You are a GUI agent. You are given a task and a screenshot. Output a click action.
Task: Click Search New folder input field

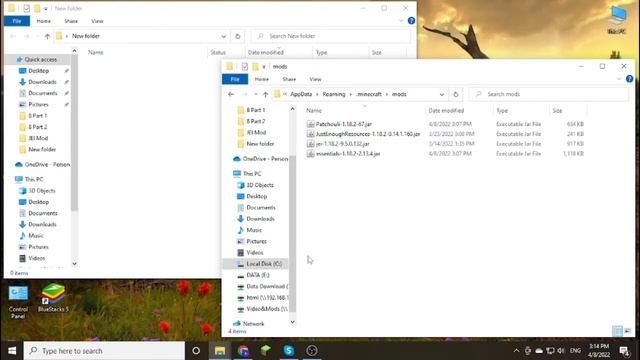(331, 36)
